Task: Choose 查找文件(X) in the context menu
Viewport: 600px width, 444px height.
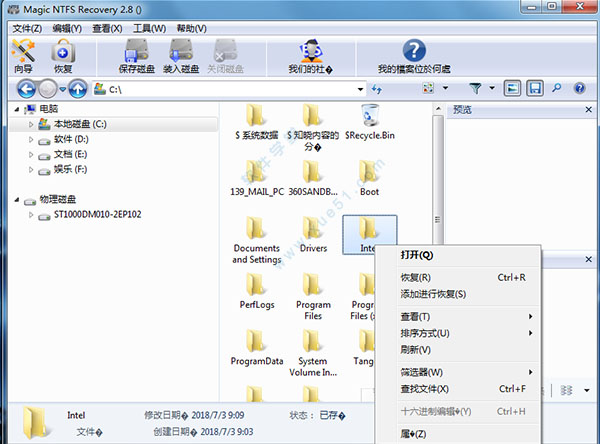Action: 458,389
